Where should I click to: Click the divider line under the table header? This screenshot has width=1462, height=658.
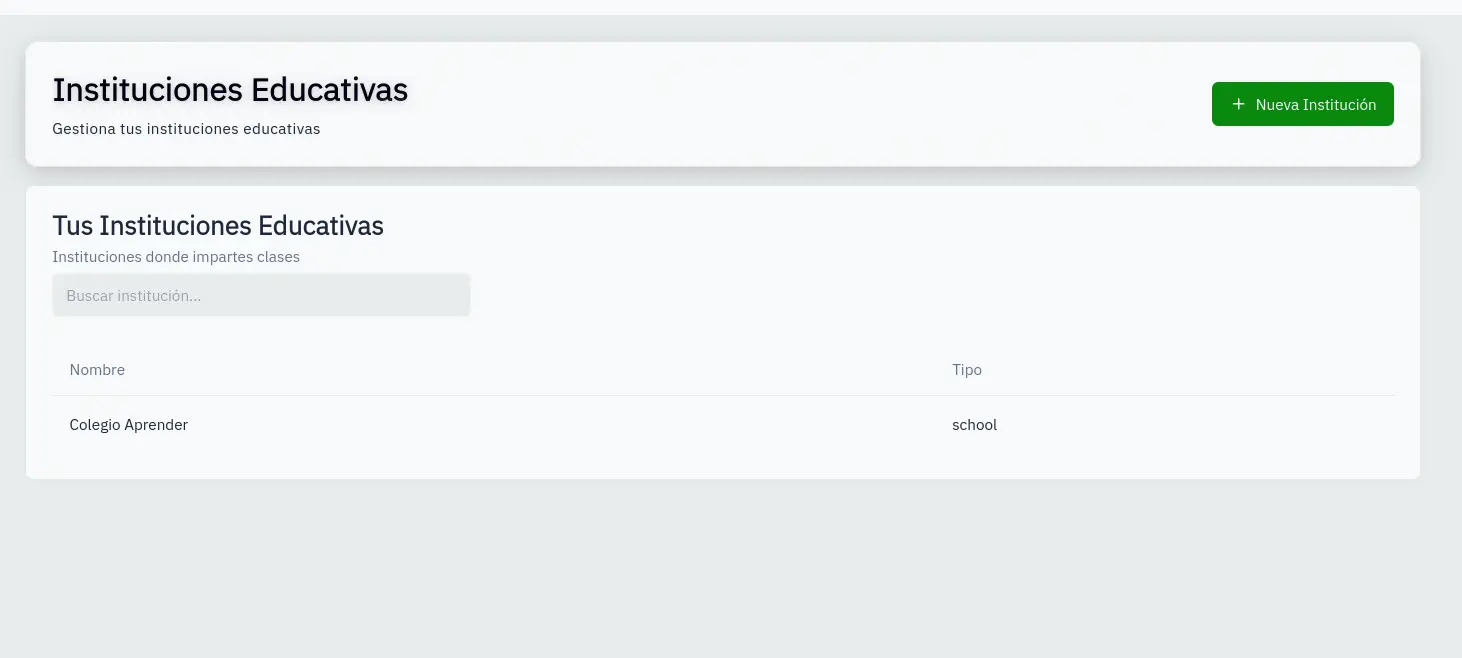point(722,395)
